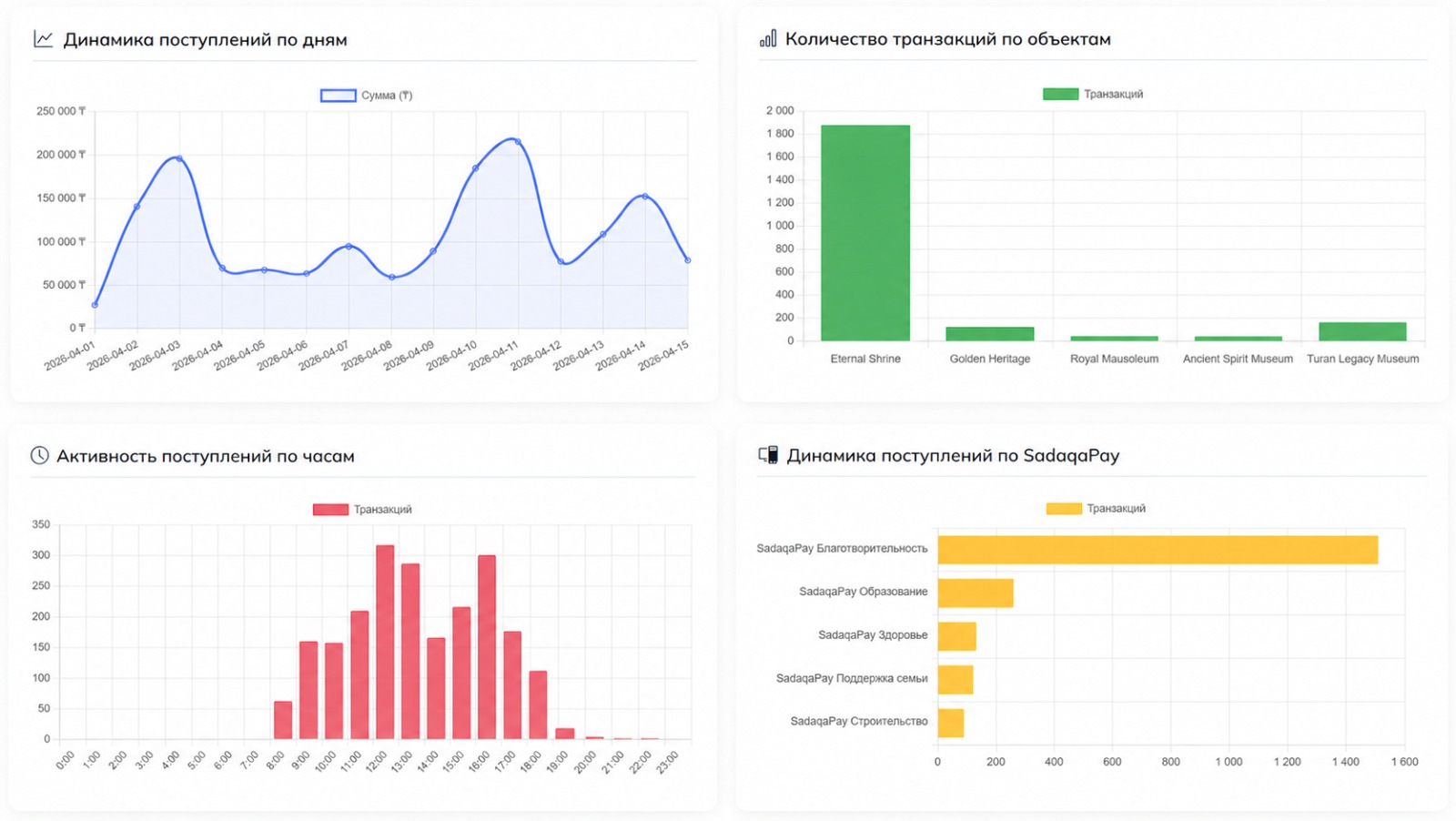This screenshot has width=1456, height=821.
Task: Click the 2026-04-11 peak data point
Action: [518, 141]
